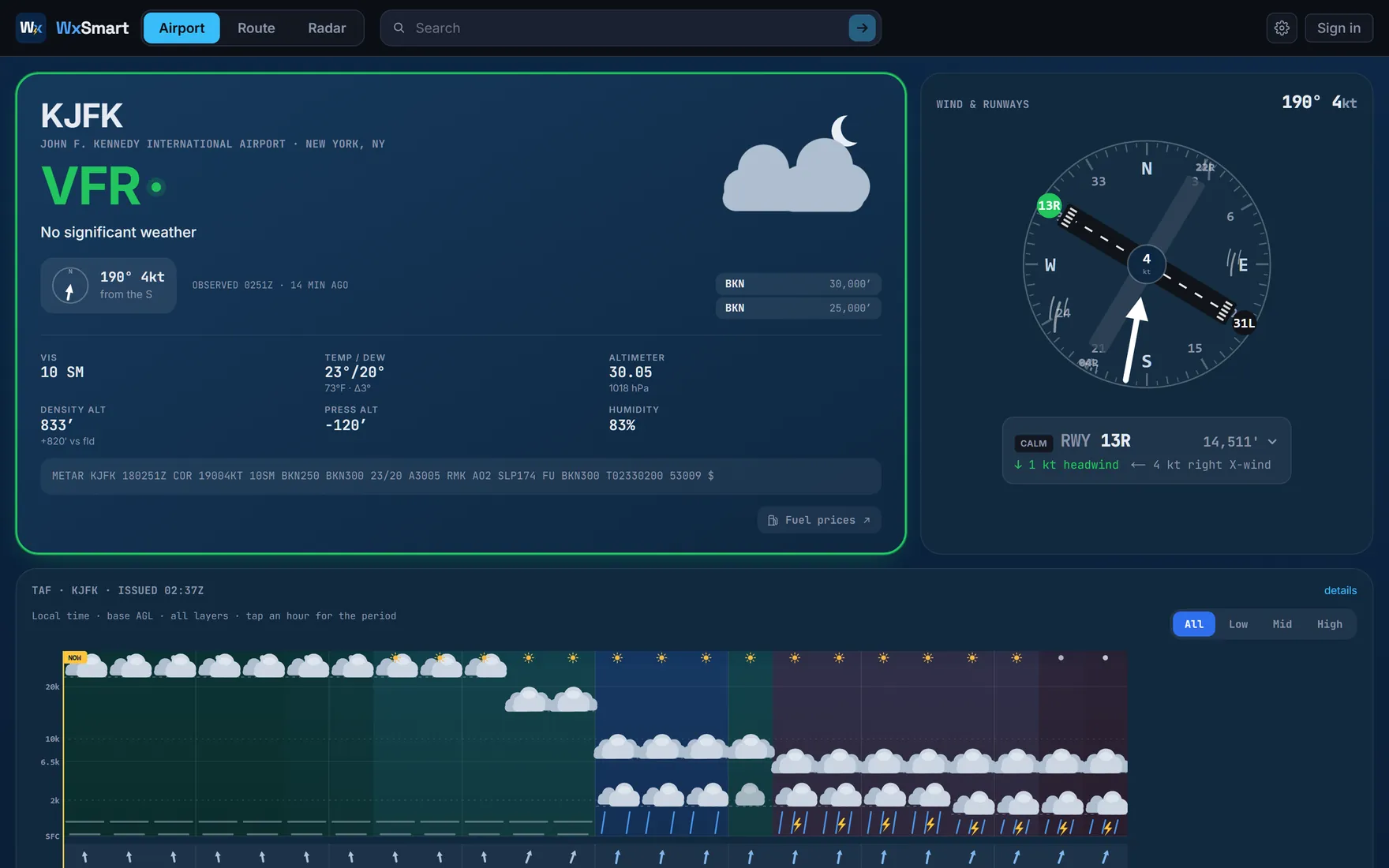Click the wind direction compass icon

click(x=70, y=286)
